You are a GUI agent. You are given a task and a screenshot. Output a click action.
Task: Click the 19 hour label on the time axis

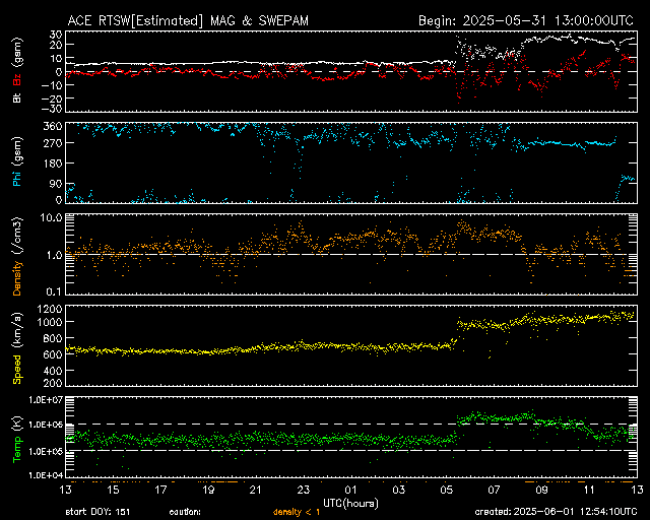[209, 490]
